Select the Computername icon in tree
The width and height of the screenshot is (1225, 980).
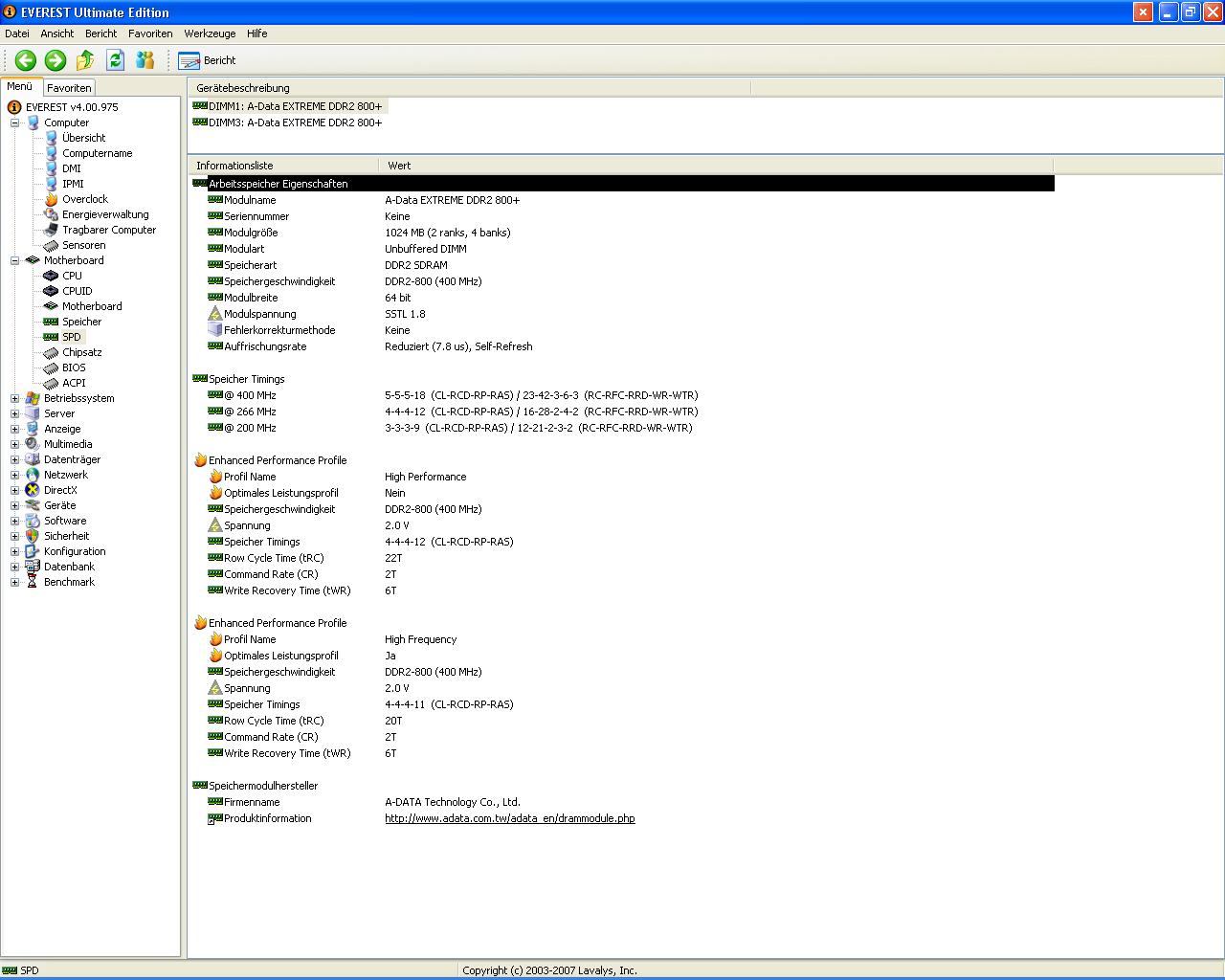click(x=52, y=153)
